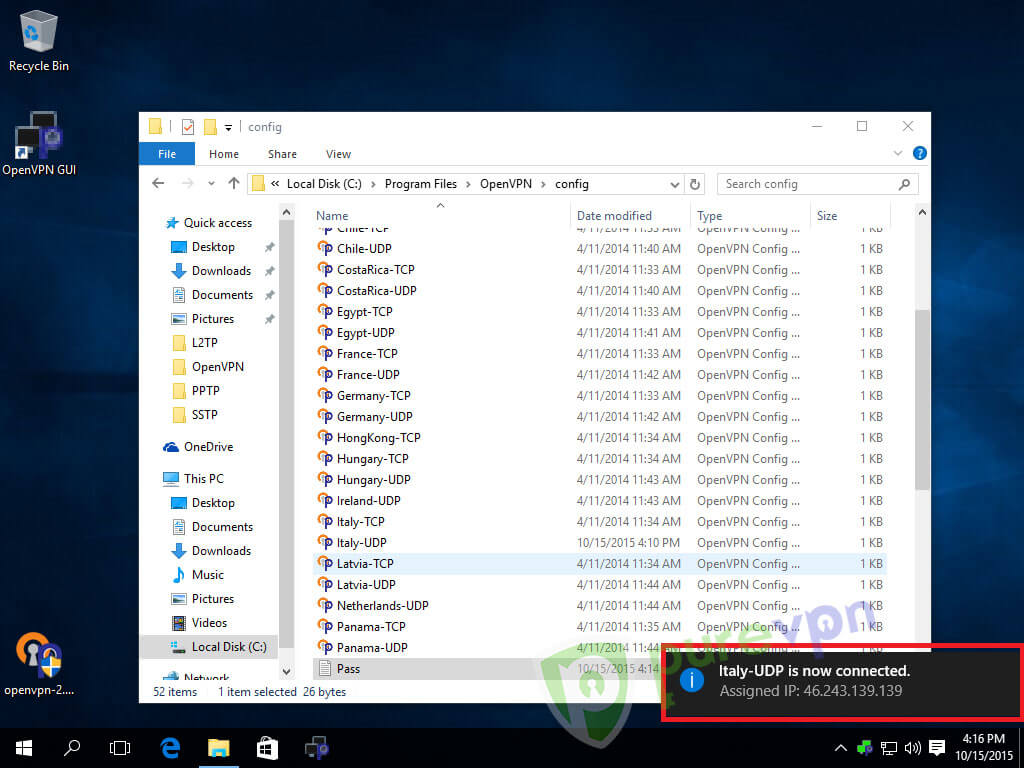Go Back using the navigation arrow
Screen dimensions: 1024x768
tap(158, 184)
